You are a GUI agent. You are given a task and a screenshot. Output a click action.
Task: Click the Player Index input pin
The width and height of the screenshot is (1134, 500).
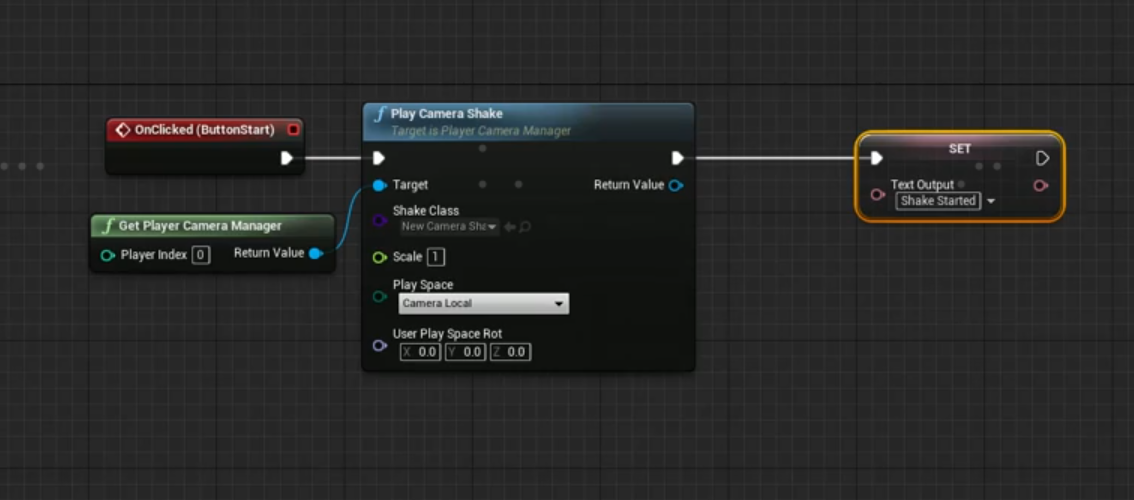[108, 255]
